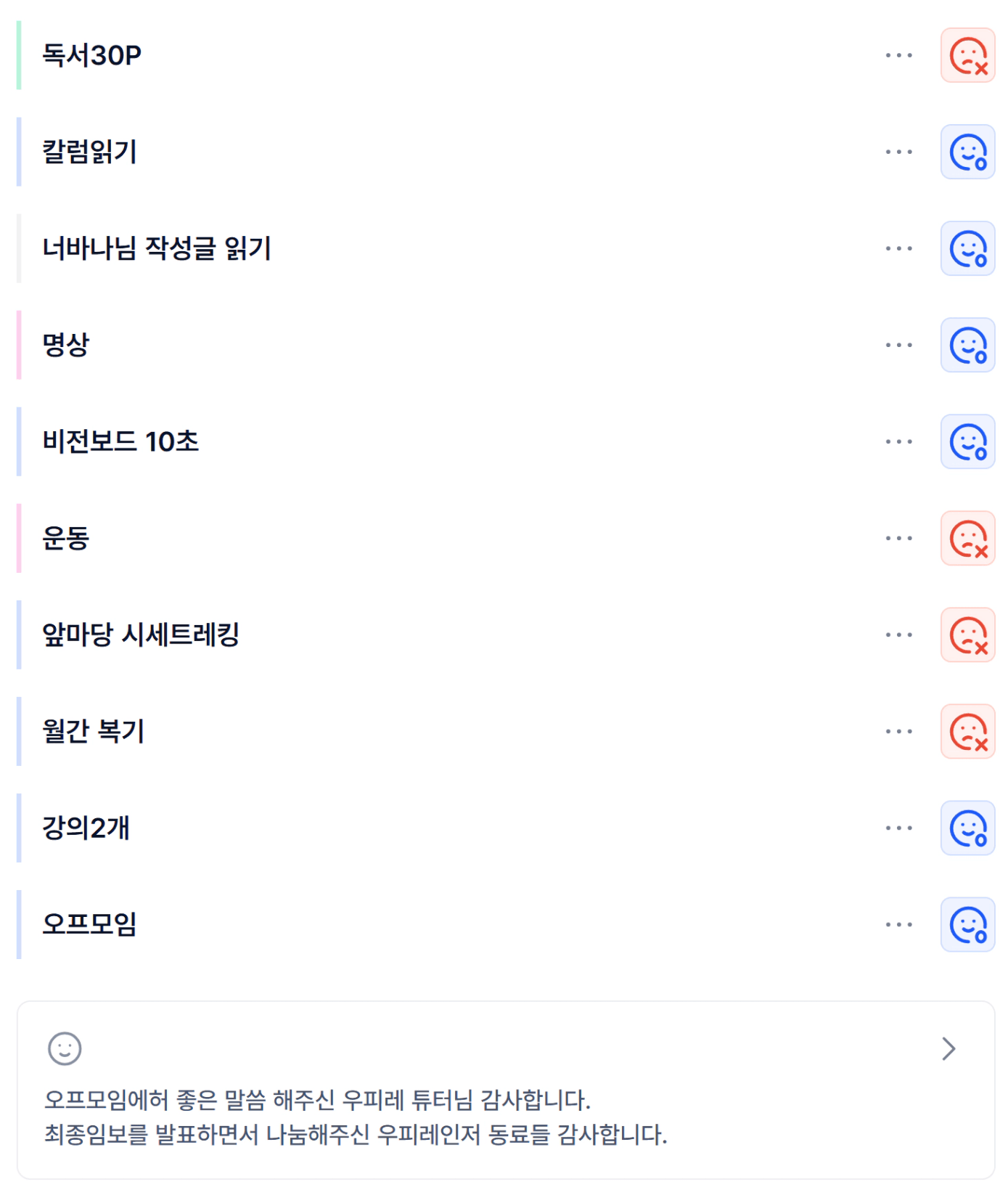1008x1195 pixels.
Task: Click the lavender color bar beside 비전보드 10초
Action: [x=19, y=442]
